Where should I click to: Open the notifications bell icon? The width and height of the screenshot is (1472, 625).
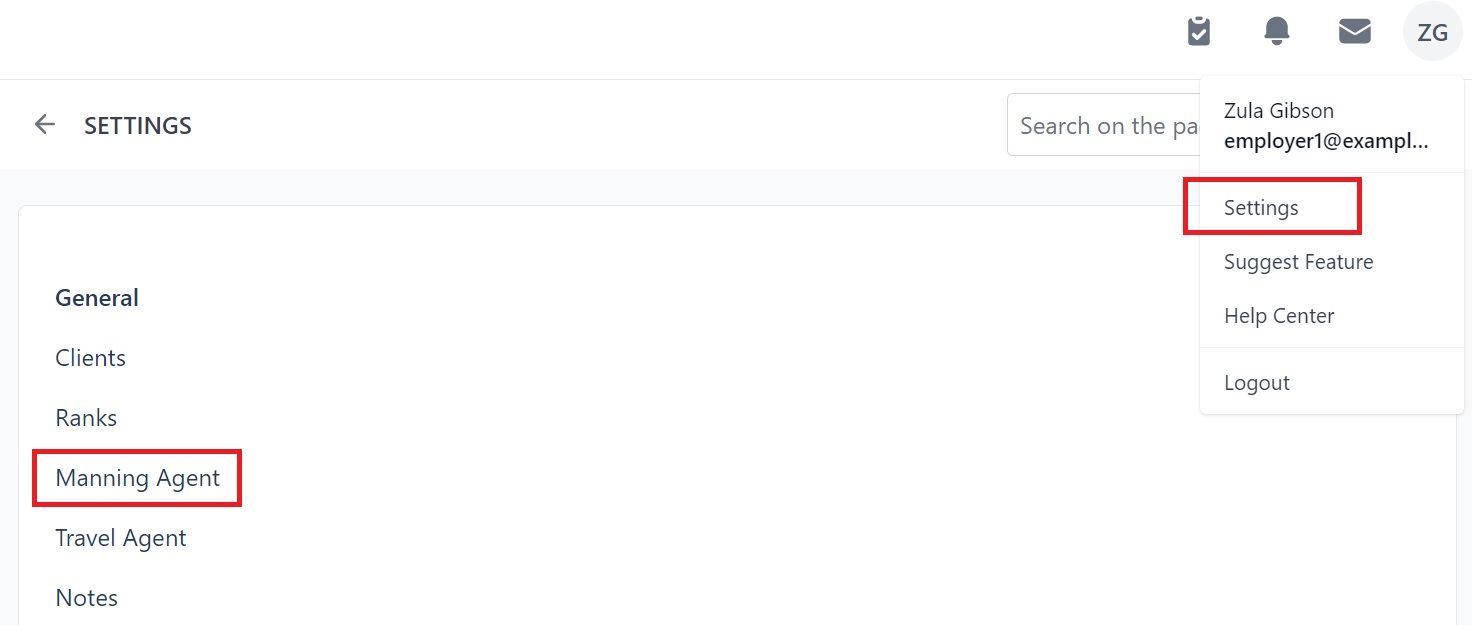[1276, 32]
